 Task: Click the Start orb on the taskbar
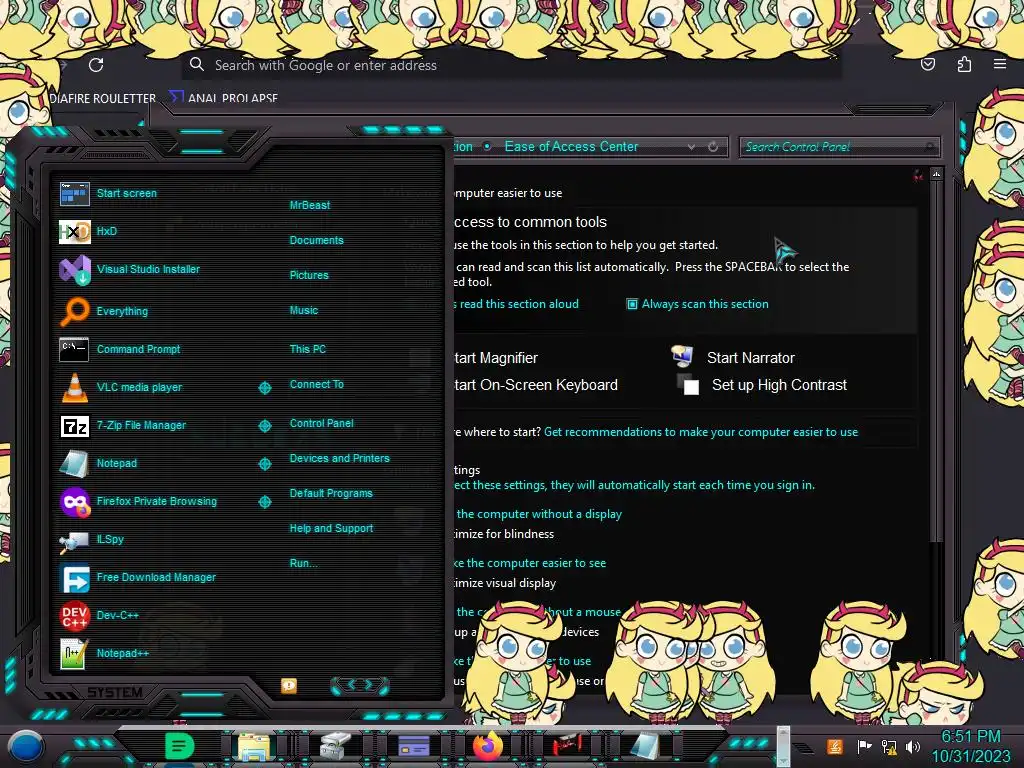tap(26, 746)
